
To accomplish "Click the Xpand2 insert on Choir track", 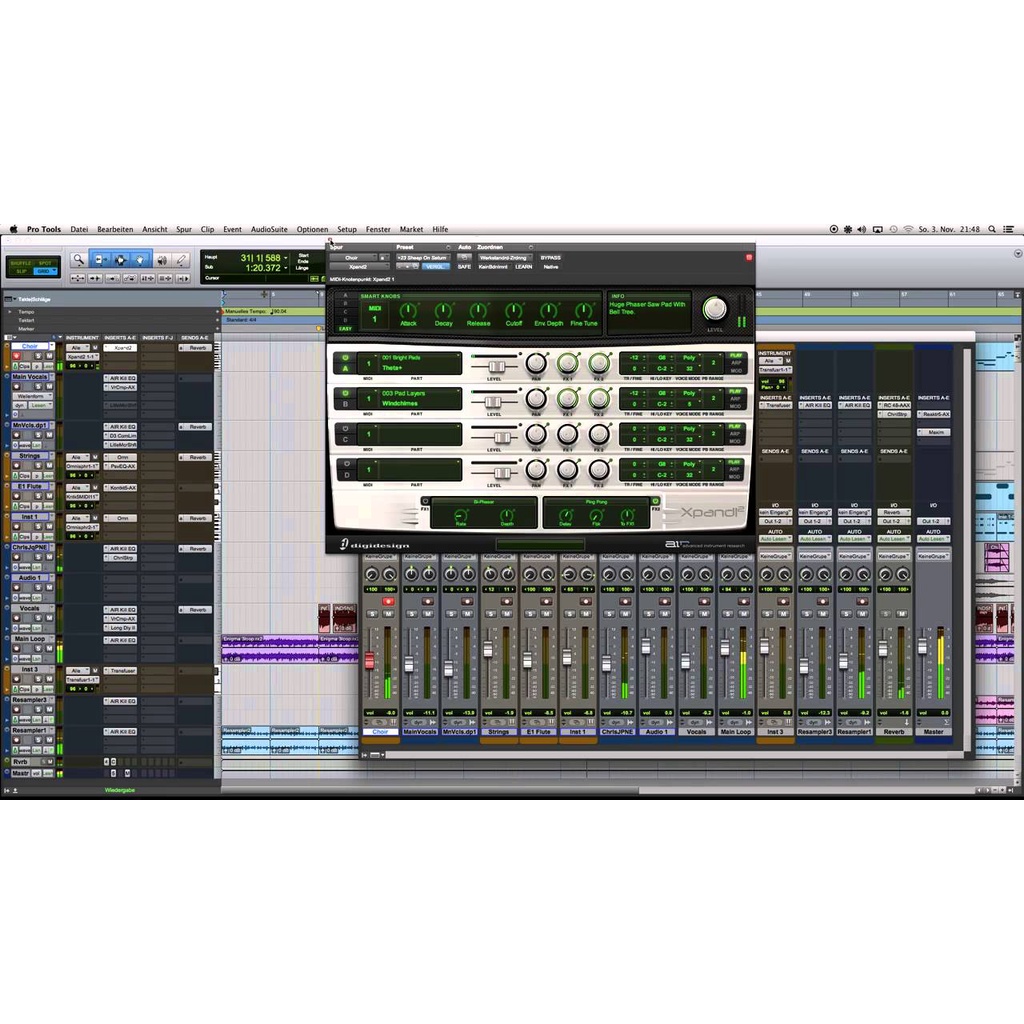I will click(x=122, y=348).
